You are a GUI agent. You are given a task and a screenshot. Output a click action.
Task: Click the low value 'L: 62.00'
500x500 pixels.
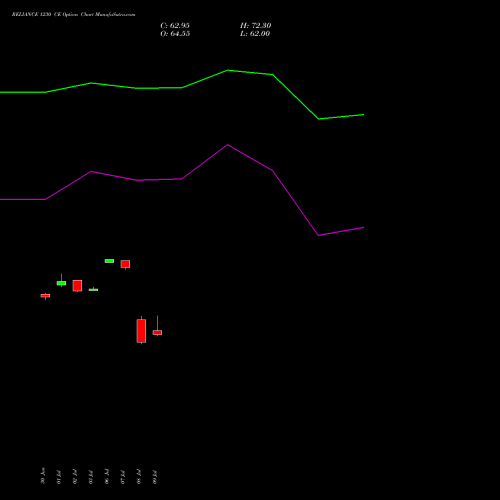coord(255,34)
